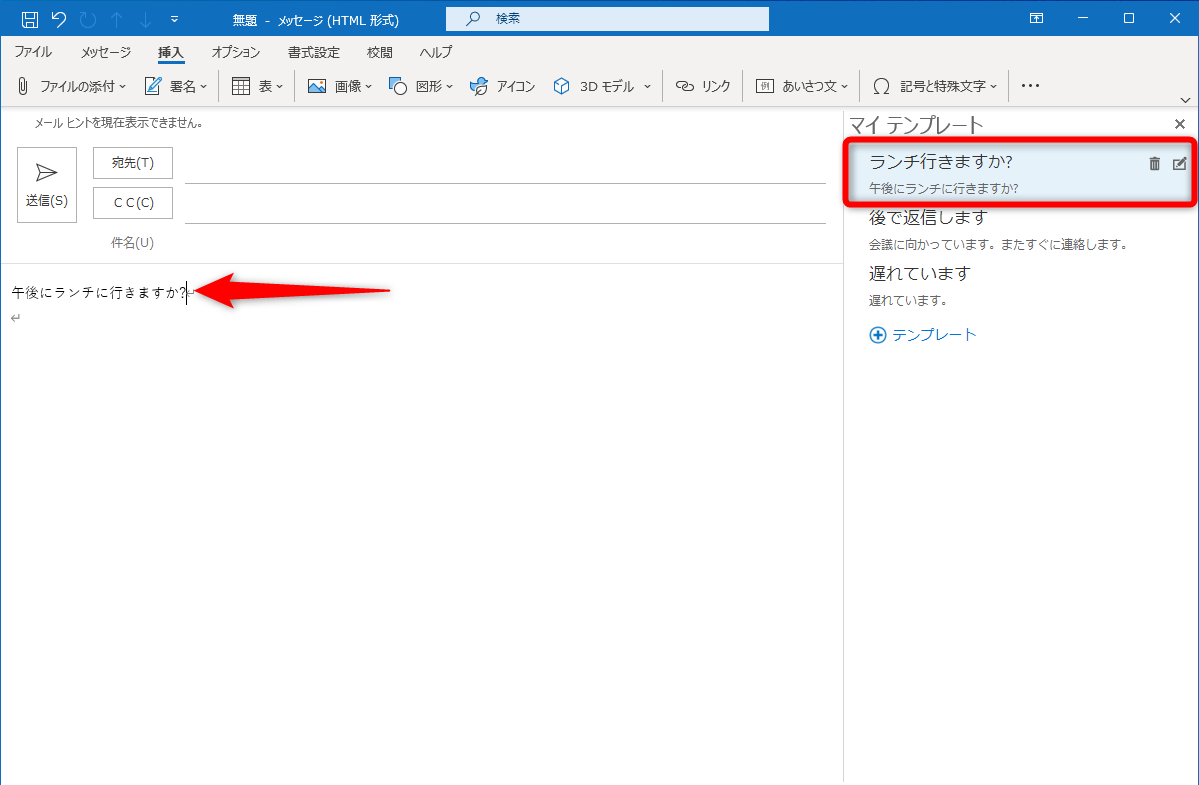Create a new template via テンプレート link
This screenshot has width=1199, height=785.
[x=922, y=335]
